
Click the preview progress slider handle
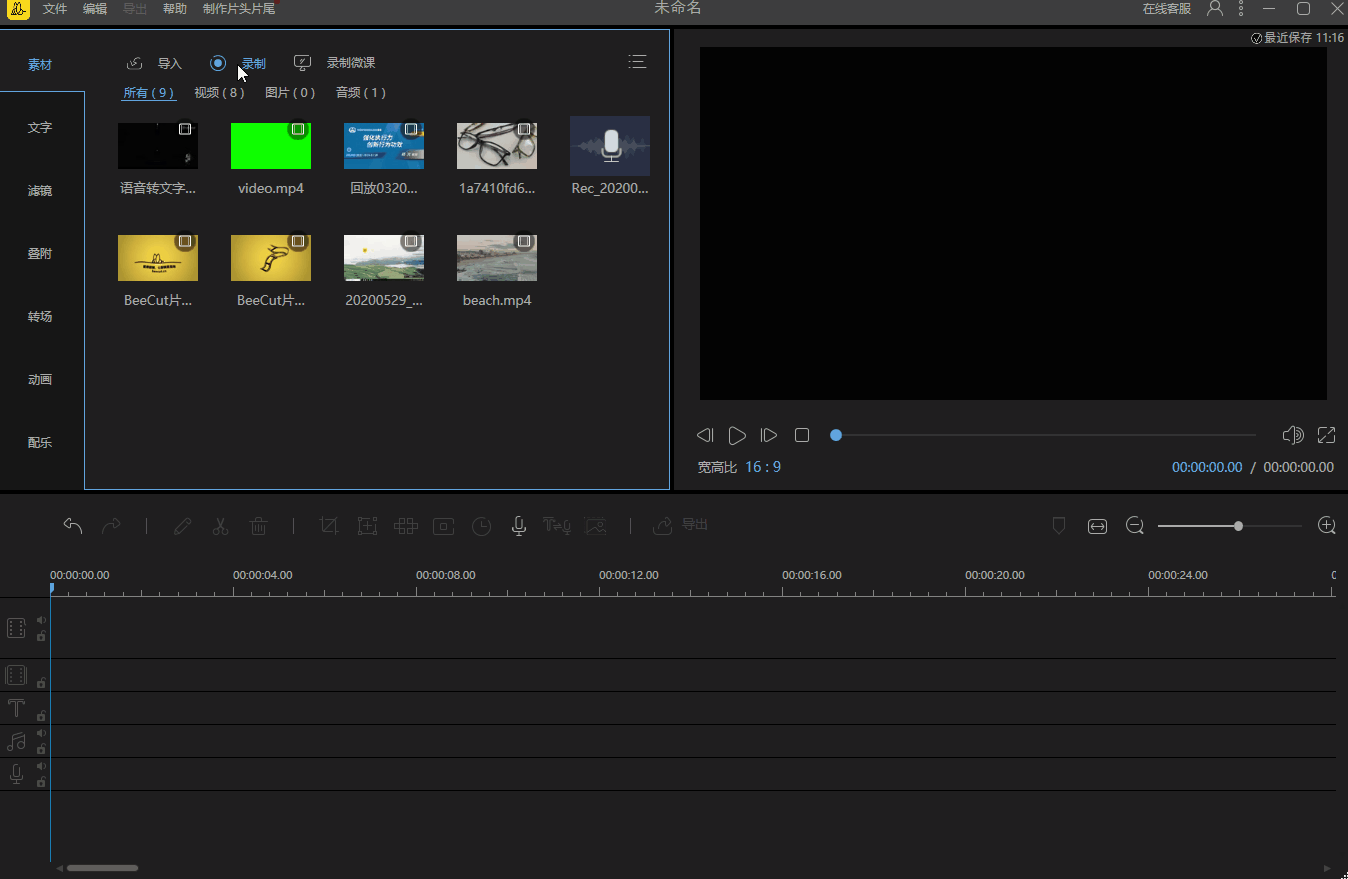click(x=836, y=435)
